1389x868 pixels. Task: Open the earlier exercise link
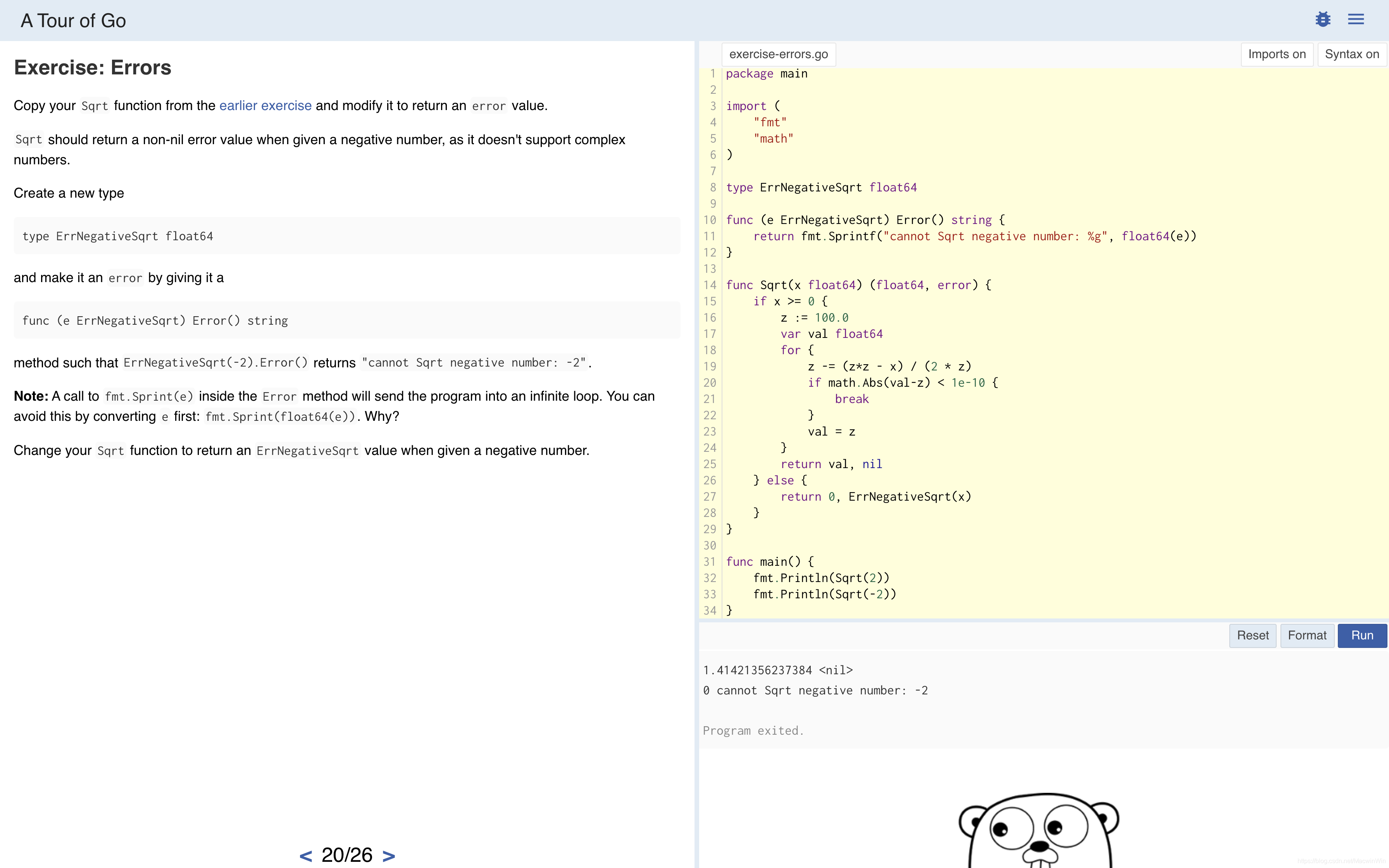point(265,106)
